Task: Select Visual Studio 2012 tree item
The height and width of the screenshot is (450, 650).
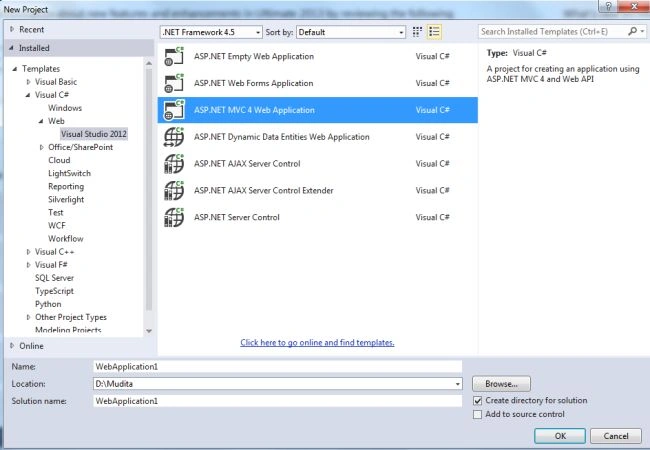Action: (94, 134)
